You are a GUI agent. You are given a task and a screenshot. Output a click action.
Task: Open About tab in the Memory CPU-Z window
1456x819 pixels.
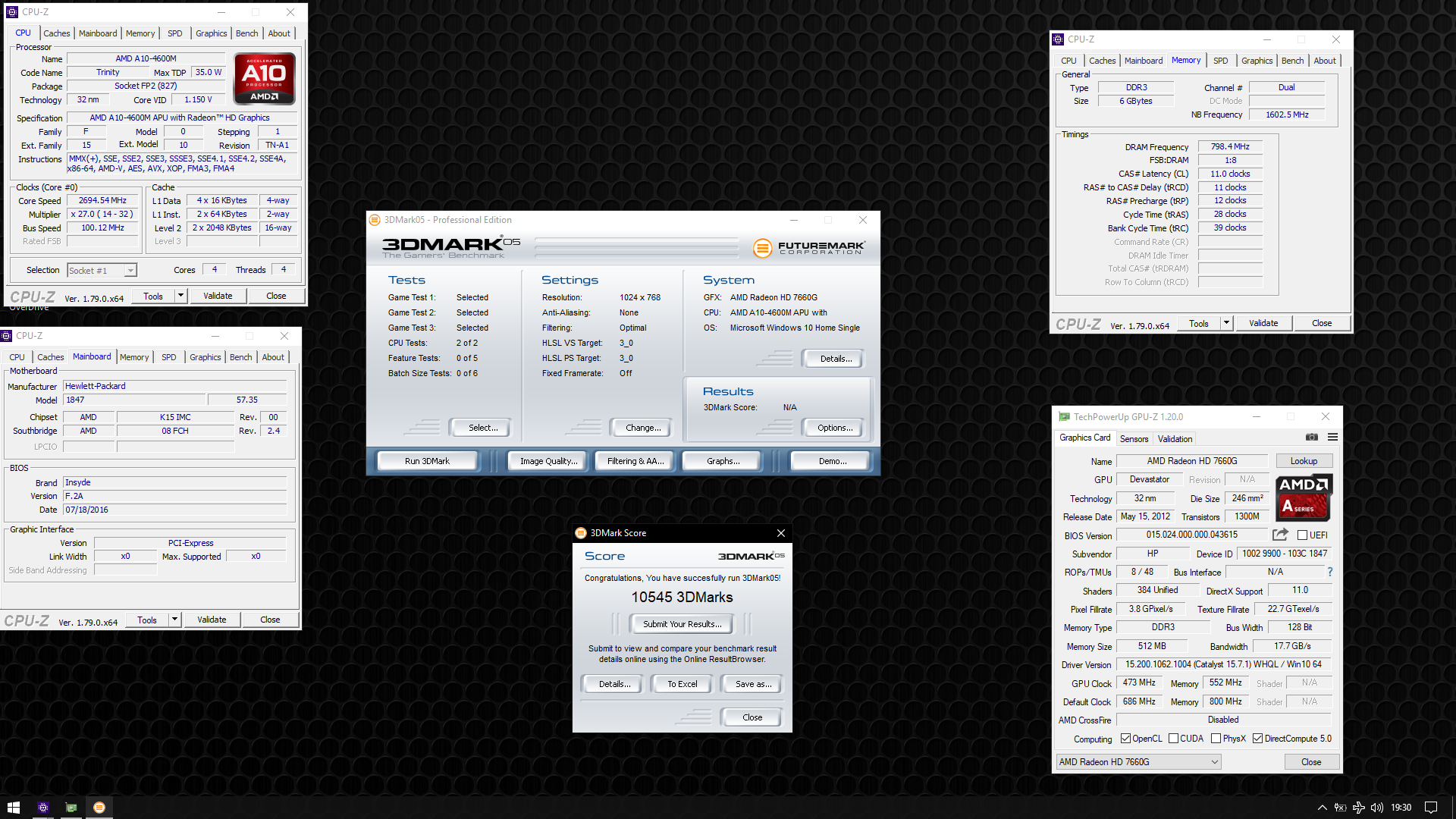click(x=1325, y=61)
